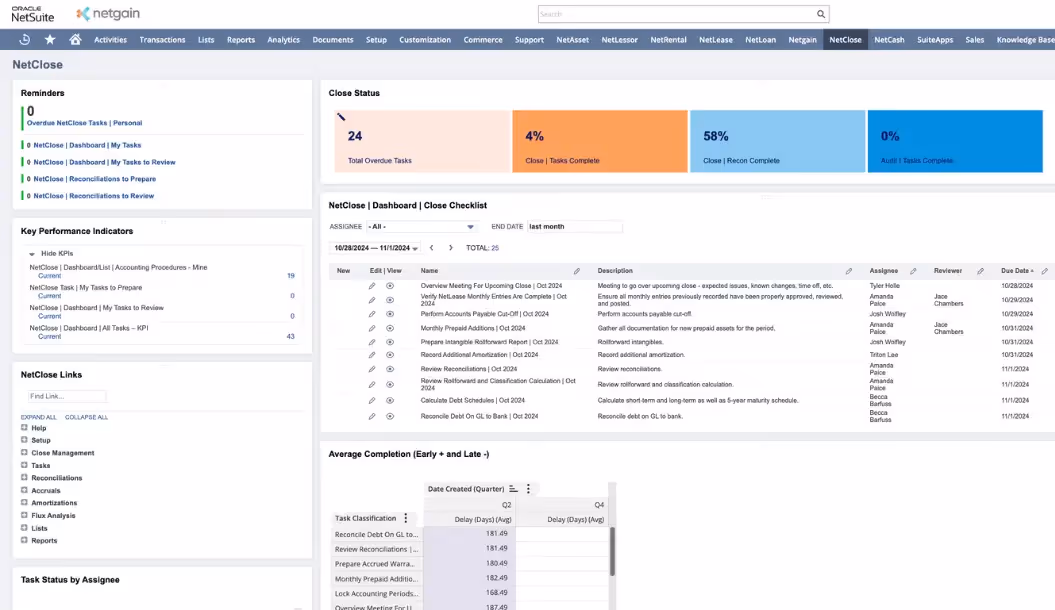
Task: Open the Assignee dropdown
Action: point(421,227)
